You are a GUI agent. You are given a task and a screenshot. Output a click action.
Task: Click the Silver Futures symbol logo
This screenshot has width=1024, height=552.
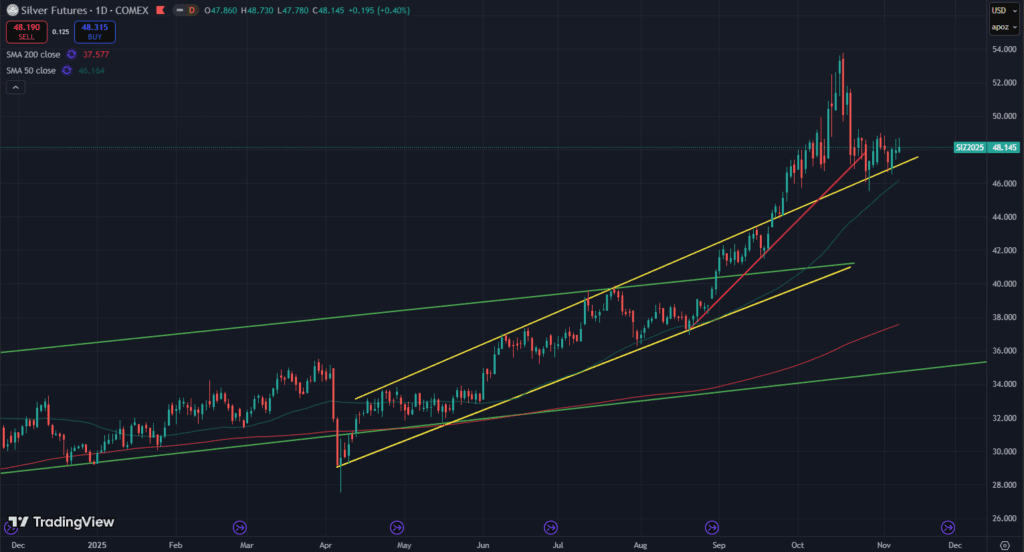coord(12,10)
